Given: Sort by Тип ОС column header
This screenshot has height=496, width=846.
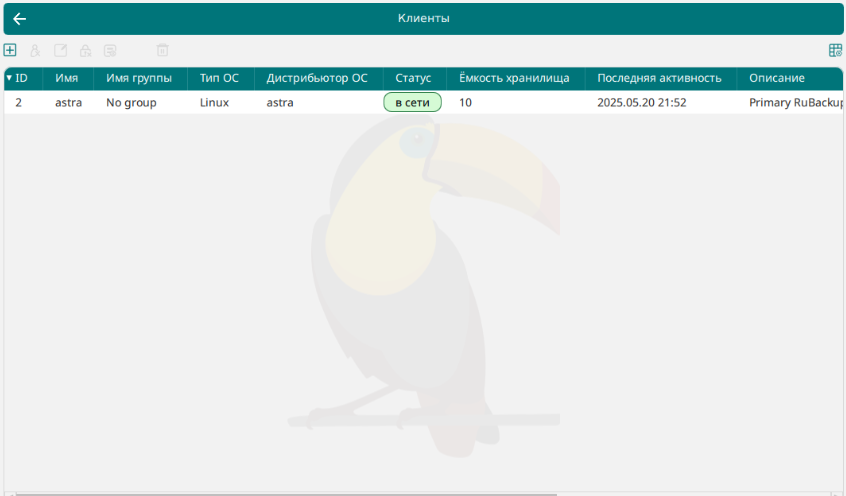Looking at the screenshot, I should [219, 78].
